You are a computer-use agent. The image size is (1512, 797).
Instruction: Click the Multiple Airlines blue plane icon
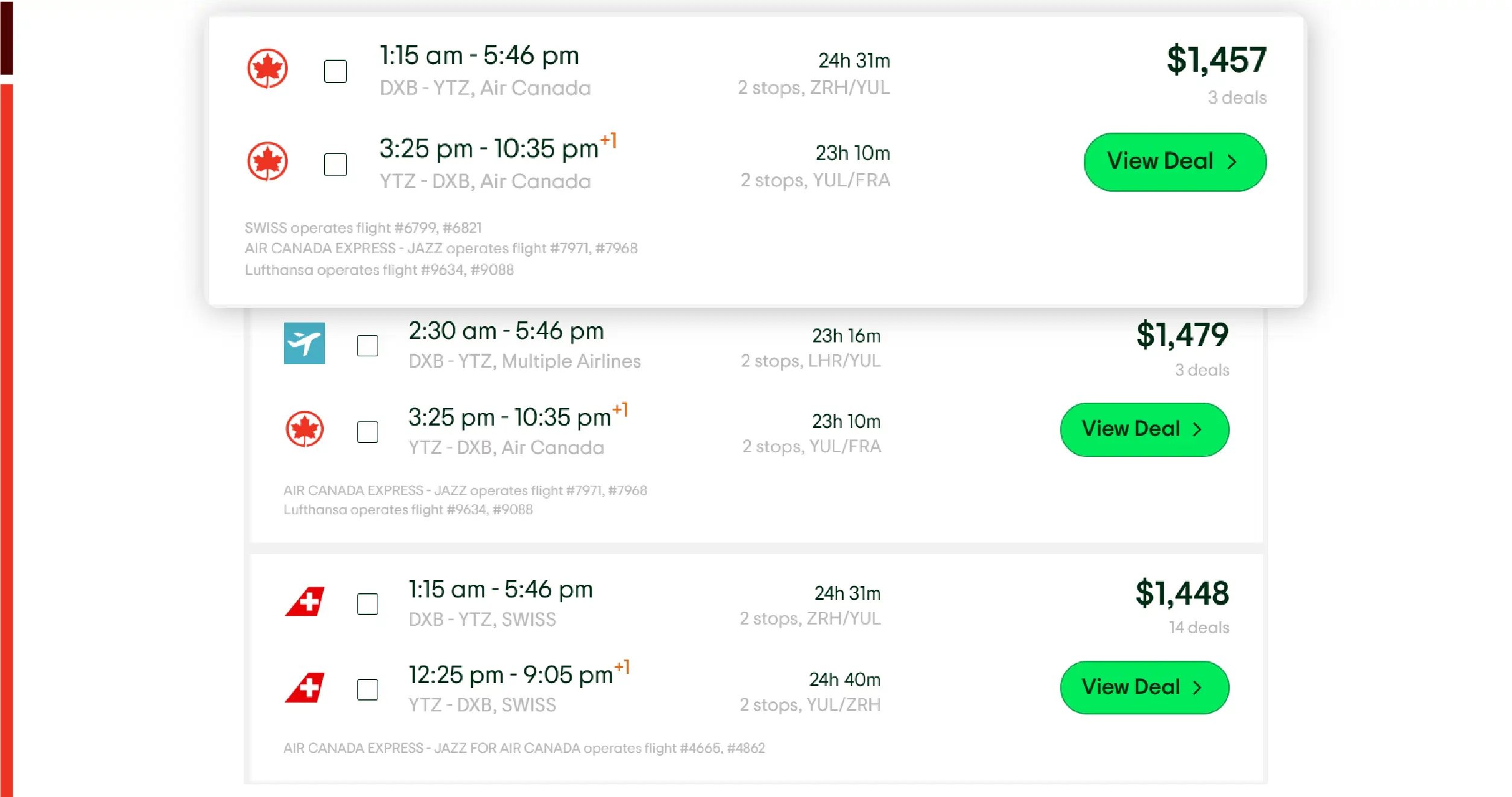click(305, 344)
